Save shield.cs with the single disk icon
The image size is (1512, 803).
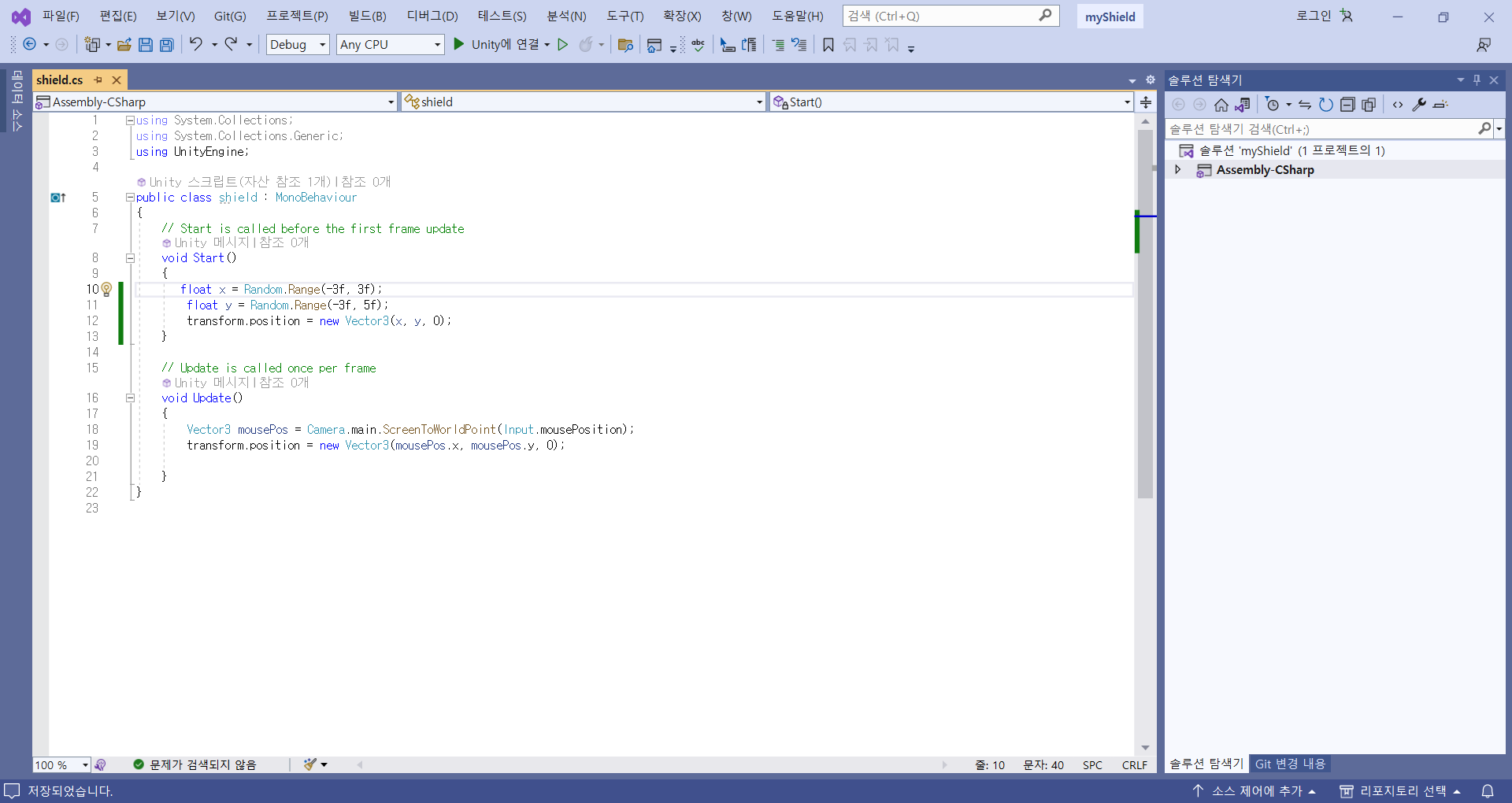(x=146, y=45)
